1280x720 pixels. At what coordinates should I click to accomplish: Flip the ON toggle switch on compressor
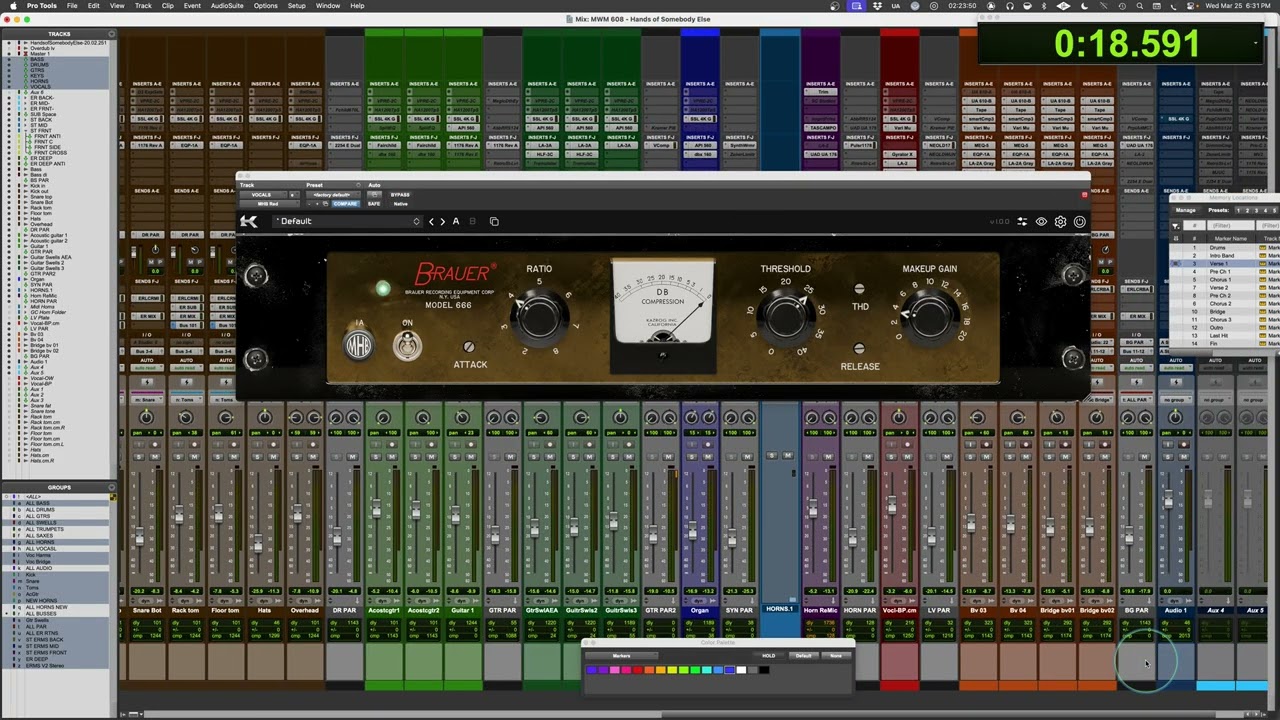407,345
